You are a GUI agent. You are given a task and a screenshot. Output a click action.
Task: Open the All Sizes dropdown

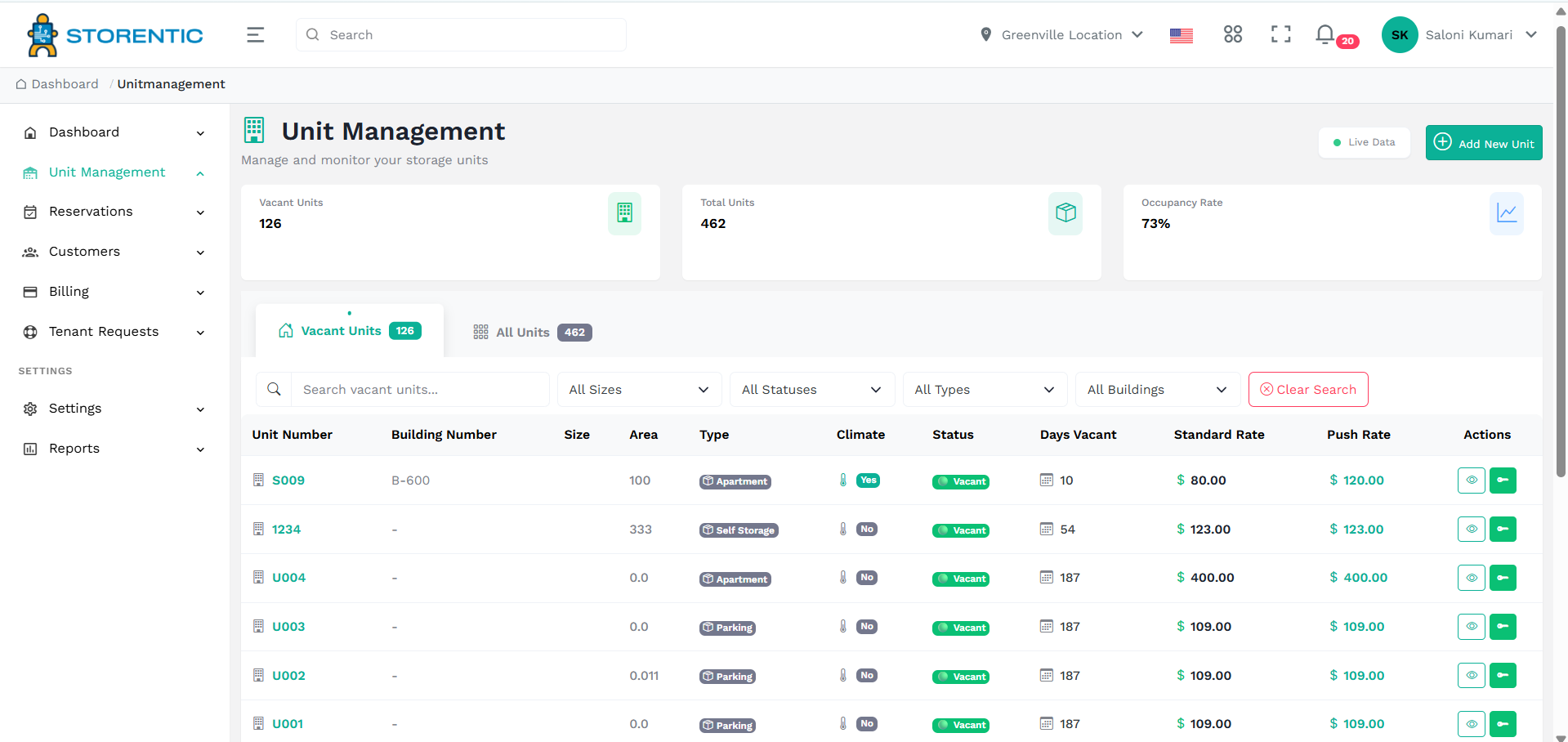click(639, 390)
